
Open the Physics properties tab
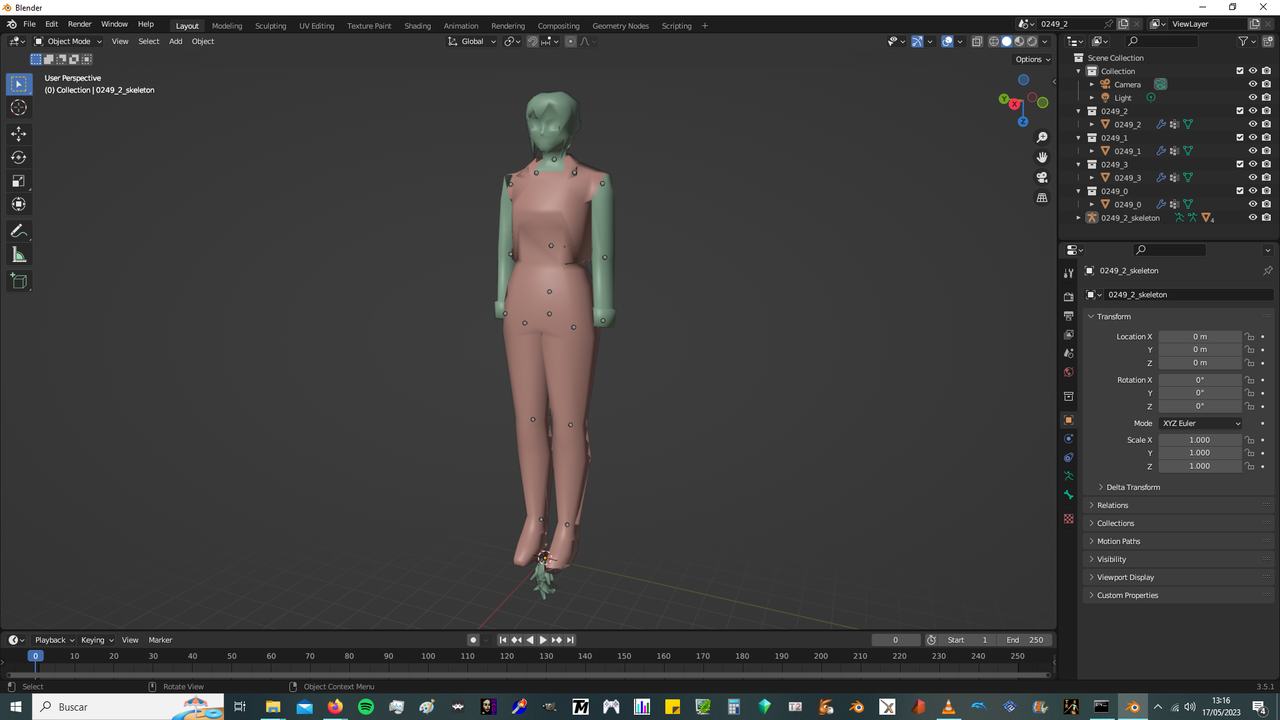coord(1068,439)
